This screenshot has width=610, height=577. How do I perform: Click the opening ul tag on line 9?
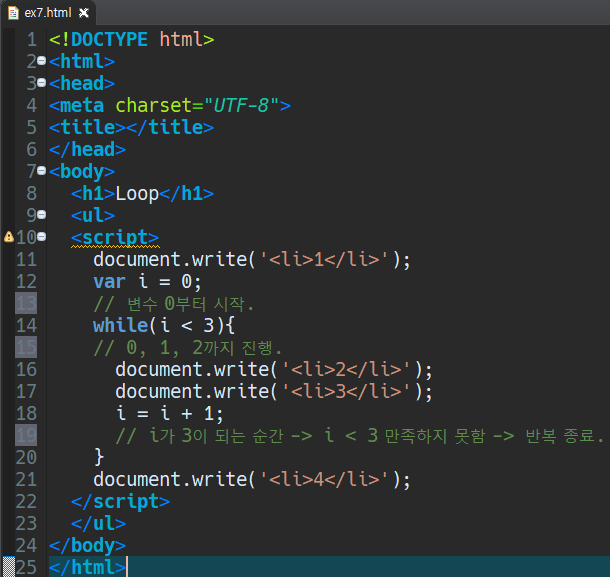(93, 216)
